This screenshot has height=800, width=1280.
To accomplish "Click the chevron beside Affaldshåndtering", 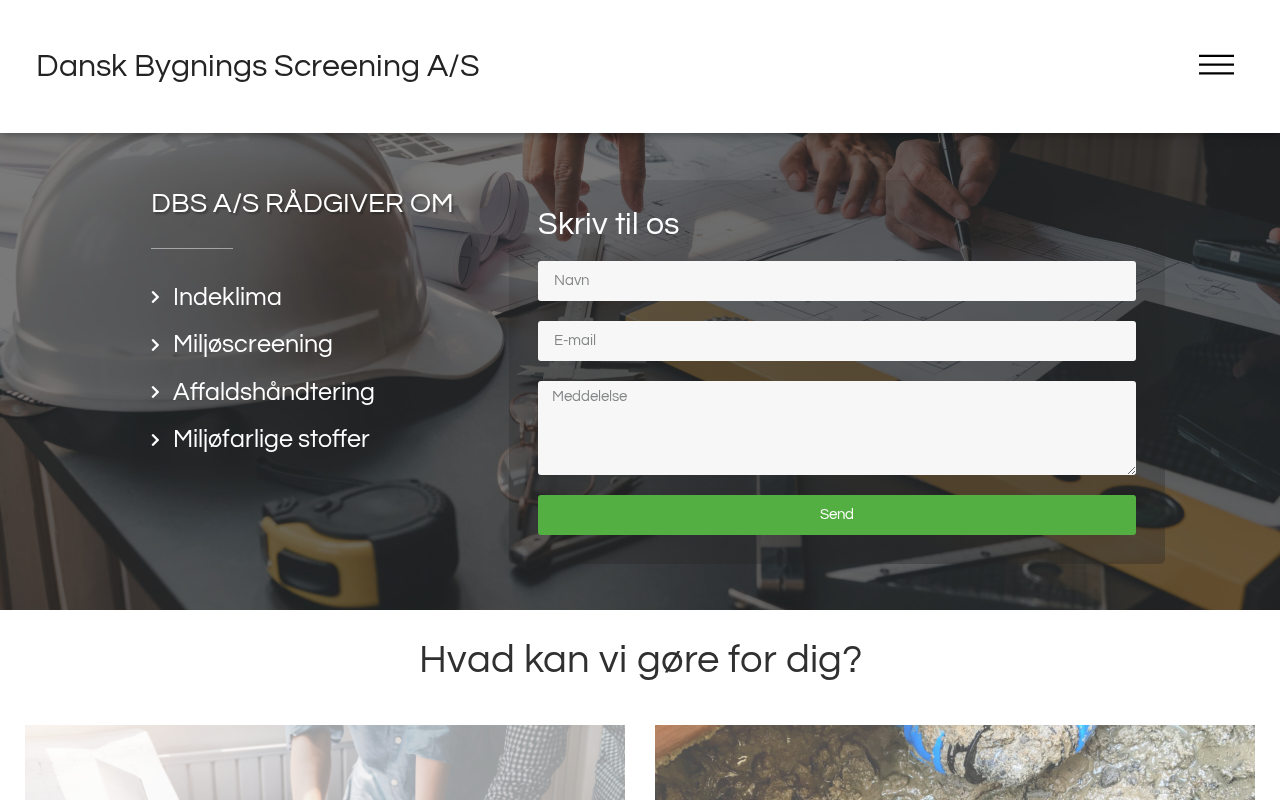I will 155,392.
